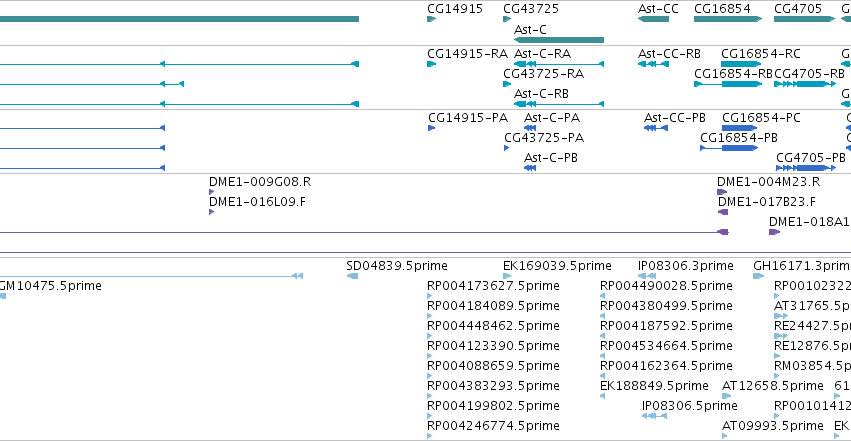
Task: Click the Ast-C gene feature bar
Action: (559, 40)
